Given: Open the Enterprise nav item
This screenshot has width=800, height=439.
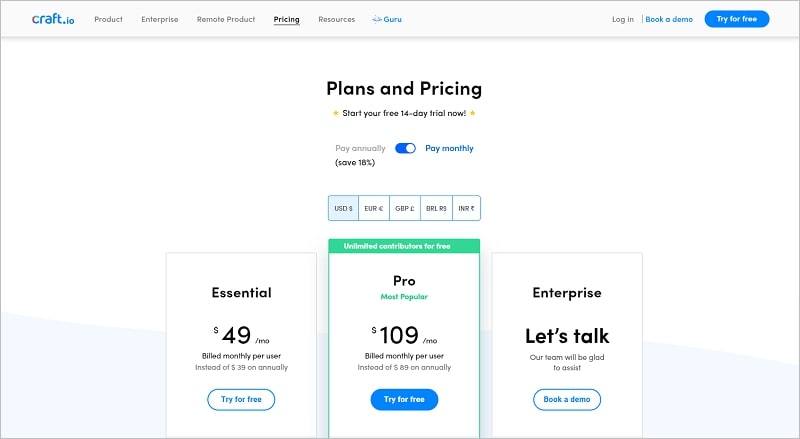Looking at the screenshot, I should 160,19.
